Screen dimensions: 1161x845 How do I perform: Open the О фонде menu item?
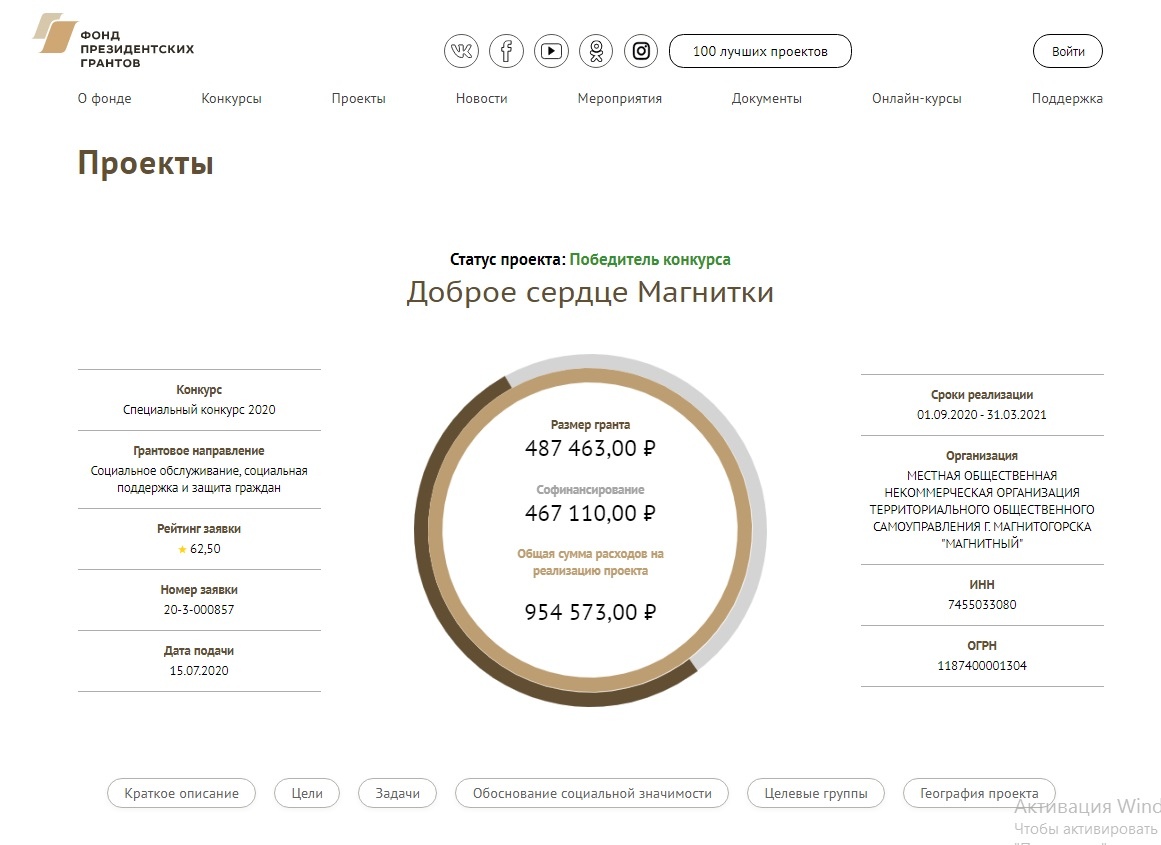104,98
